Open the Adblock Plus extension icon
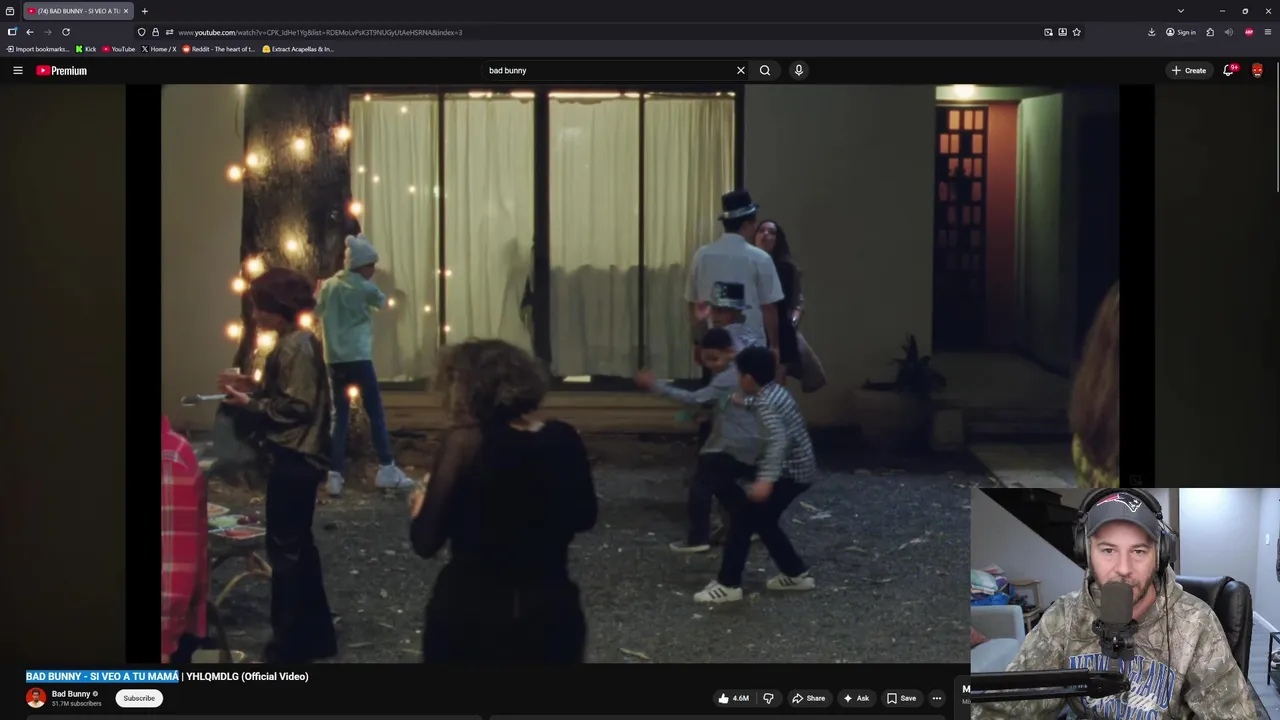Image resolution: width=1280 pixels, height=720 pixels. point(1248,32)
